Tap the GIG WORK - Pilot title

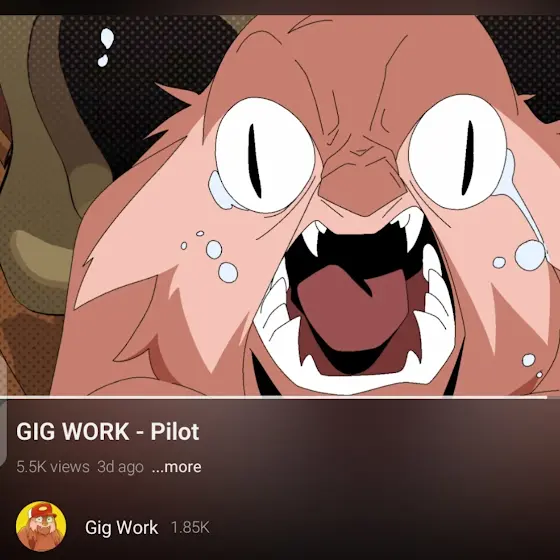[108, 431]
